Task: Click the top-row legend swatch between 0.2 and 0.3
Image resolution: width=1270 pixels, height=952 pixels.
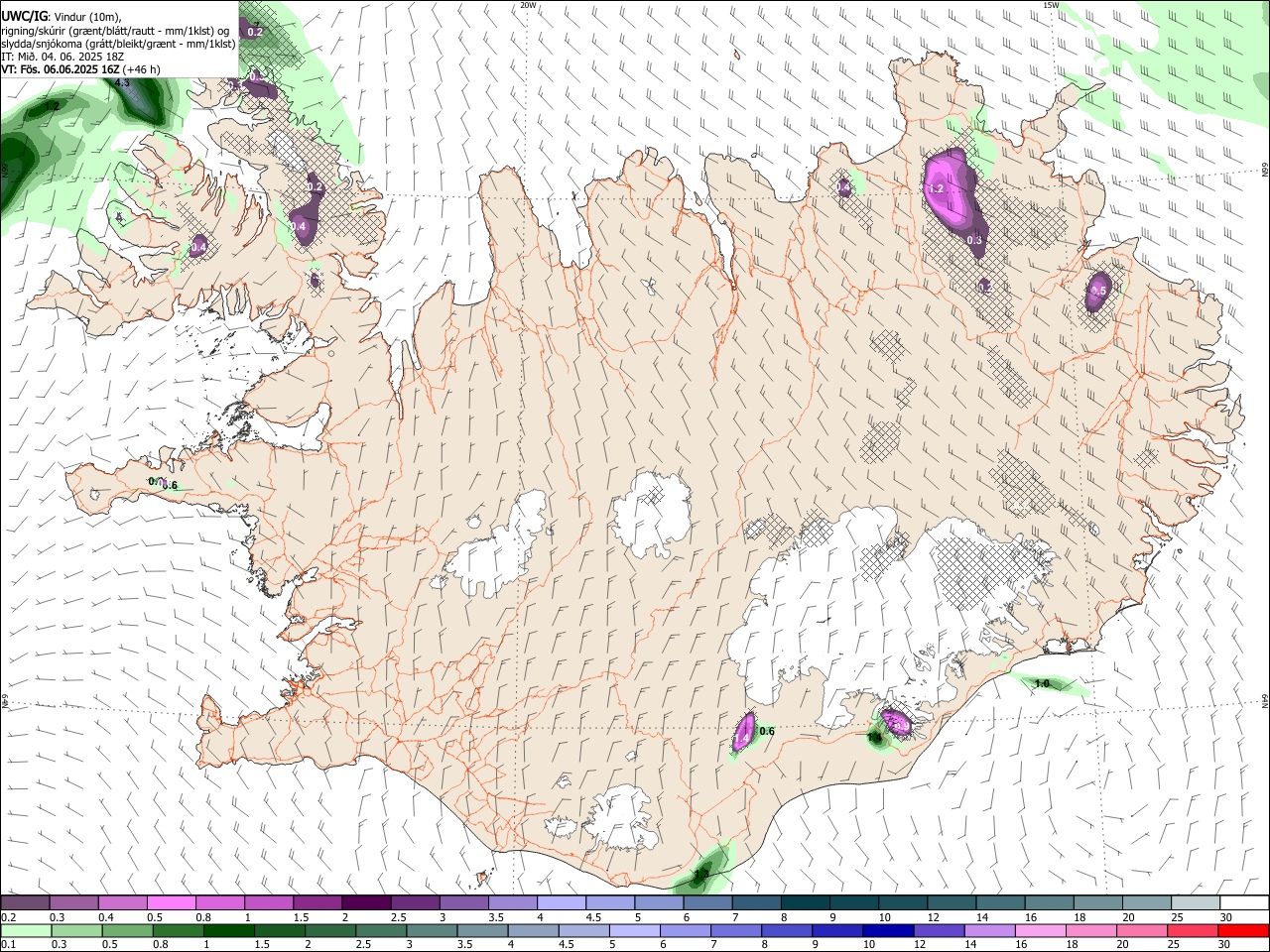Action: tap(24, 903)
